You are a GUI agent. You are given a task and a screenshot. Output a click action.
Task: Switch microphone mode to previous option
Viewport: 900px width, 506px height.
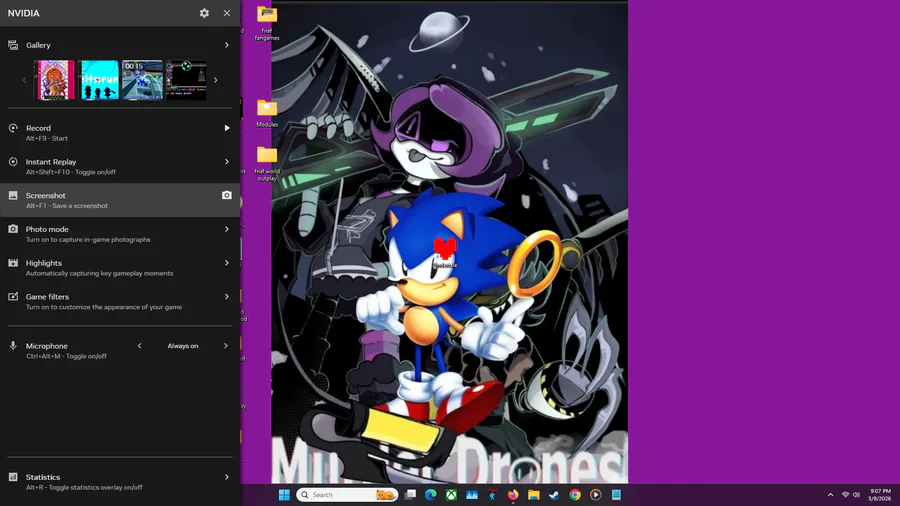[139, 346]
